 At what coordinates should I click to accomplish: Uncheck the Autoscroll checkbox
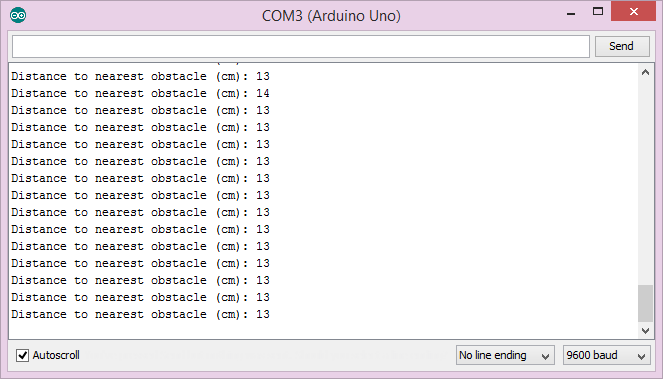click(22, 355)
